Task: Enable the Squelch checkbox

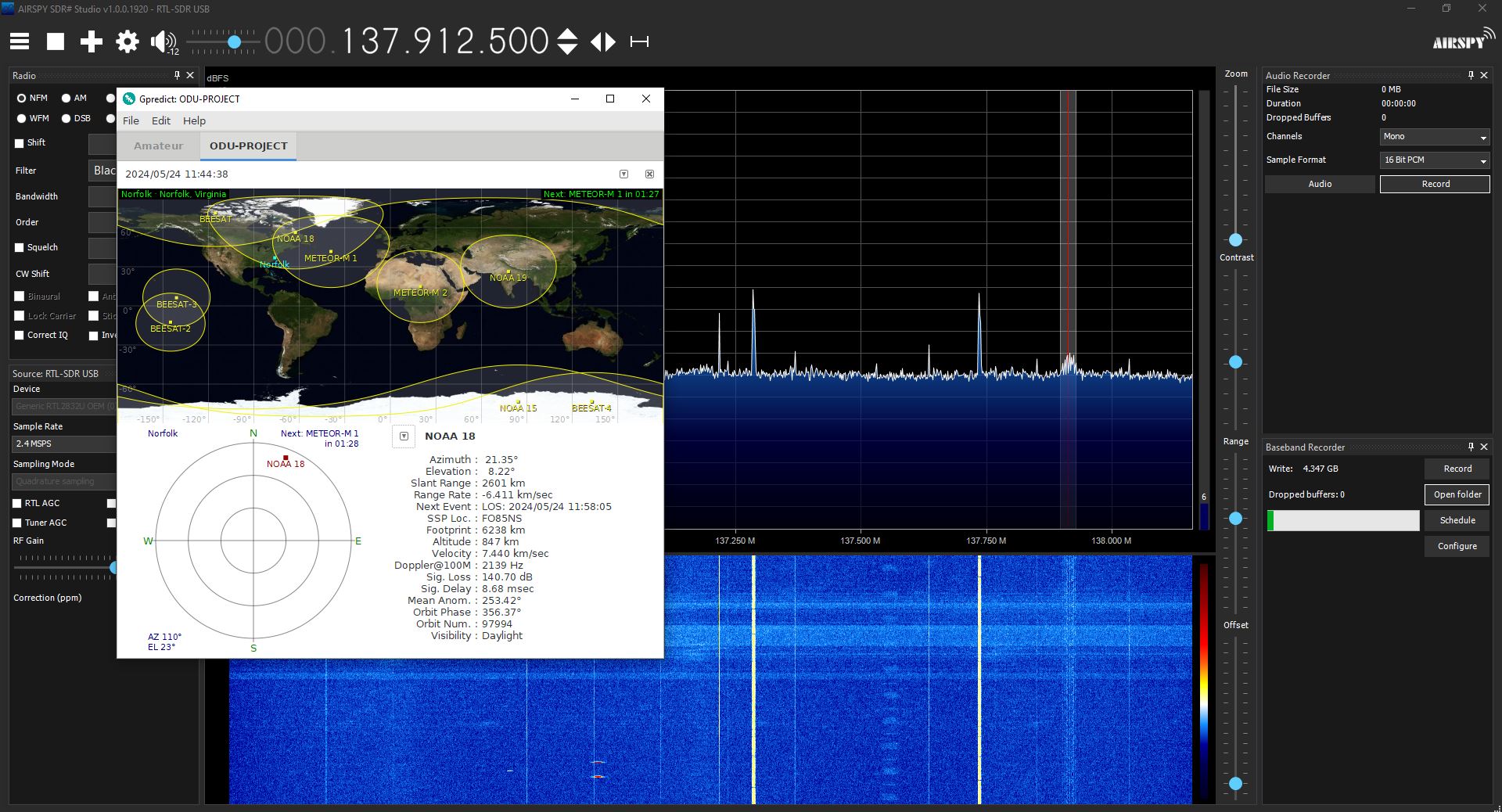Action: tap(20, 247)
